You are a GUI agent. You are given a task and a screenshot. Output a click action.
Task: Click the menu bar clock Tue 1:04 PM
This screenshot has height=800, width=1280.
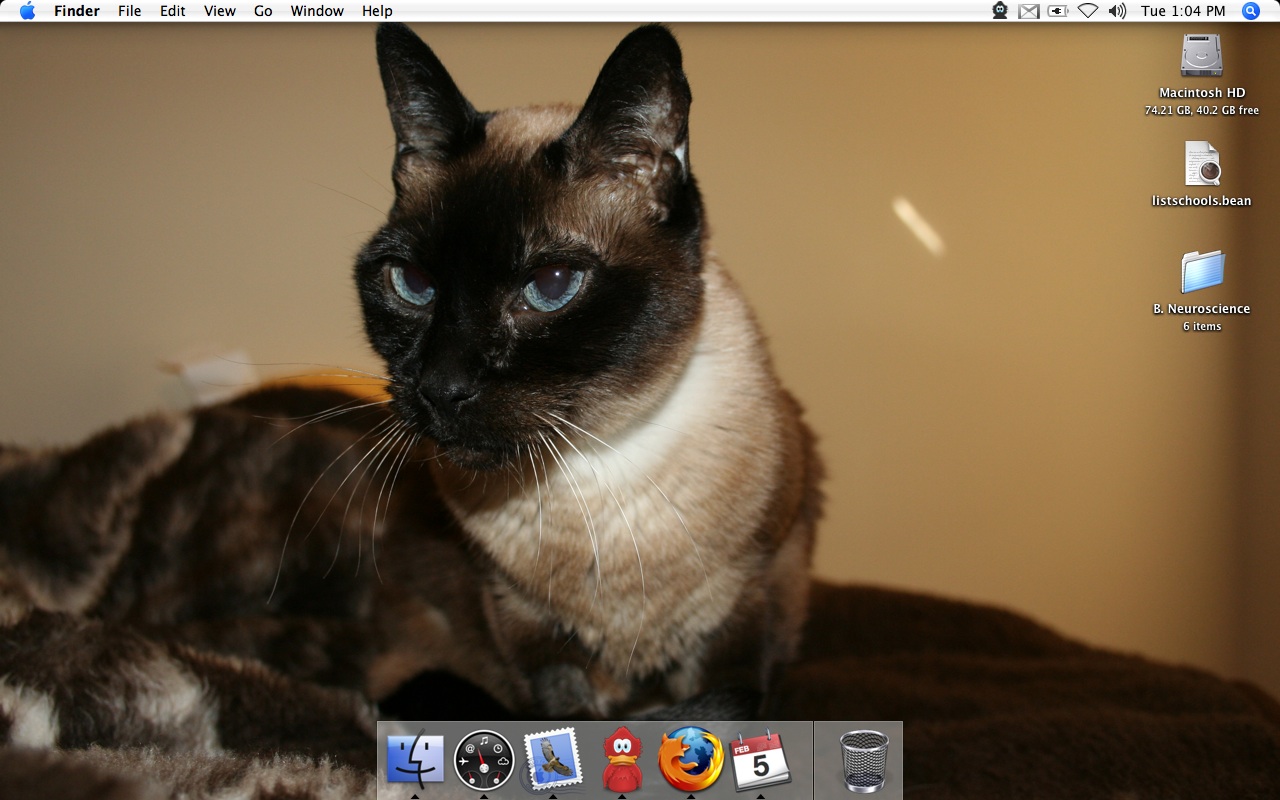click(1183, 11)
